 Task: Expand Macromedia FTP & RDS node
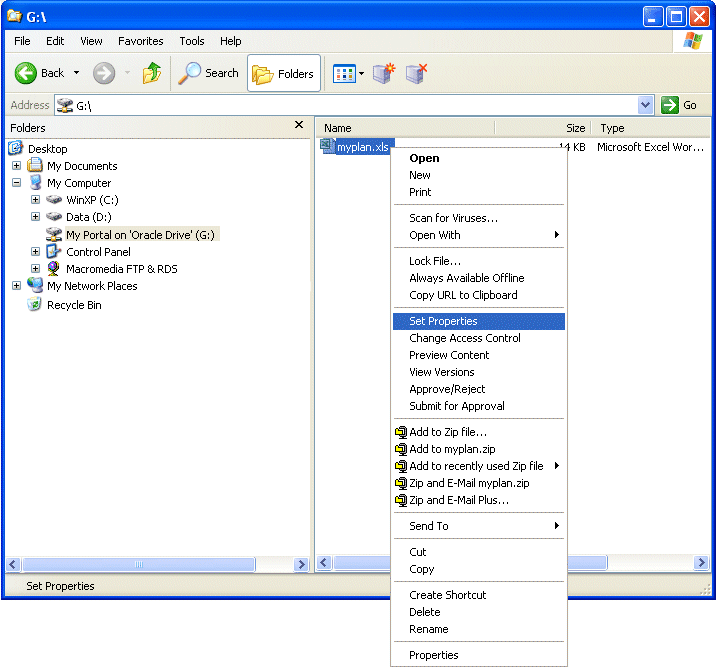point(35,268)
